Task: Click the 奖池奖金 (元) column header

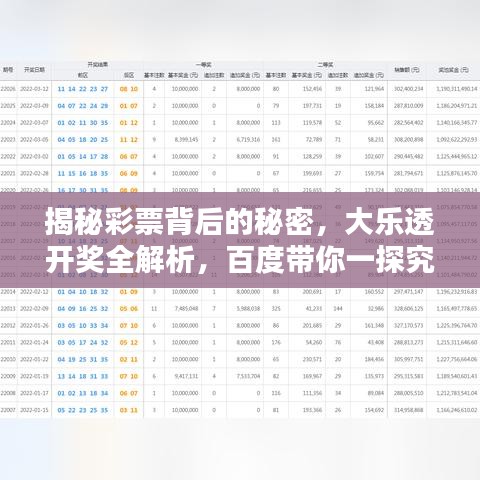Action: 453,70
